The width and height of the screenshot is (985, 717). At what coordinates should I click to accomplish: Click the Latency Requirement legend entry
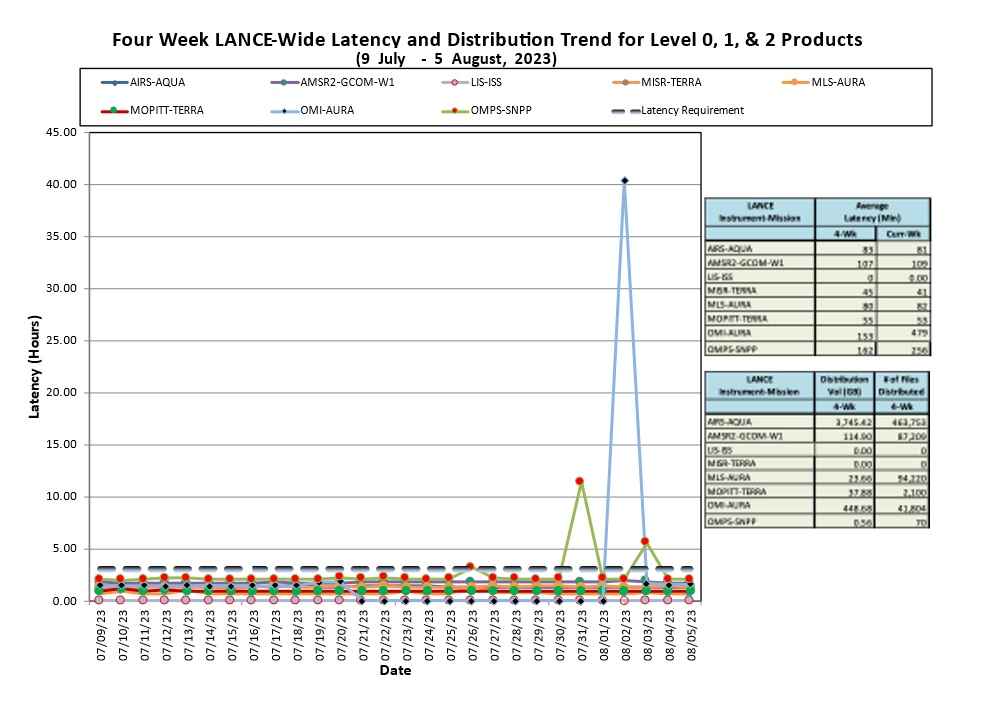tap(678, 111)
